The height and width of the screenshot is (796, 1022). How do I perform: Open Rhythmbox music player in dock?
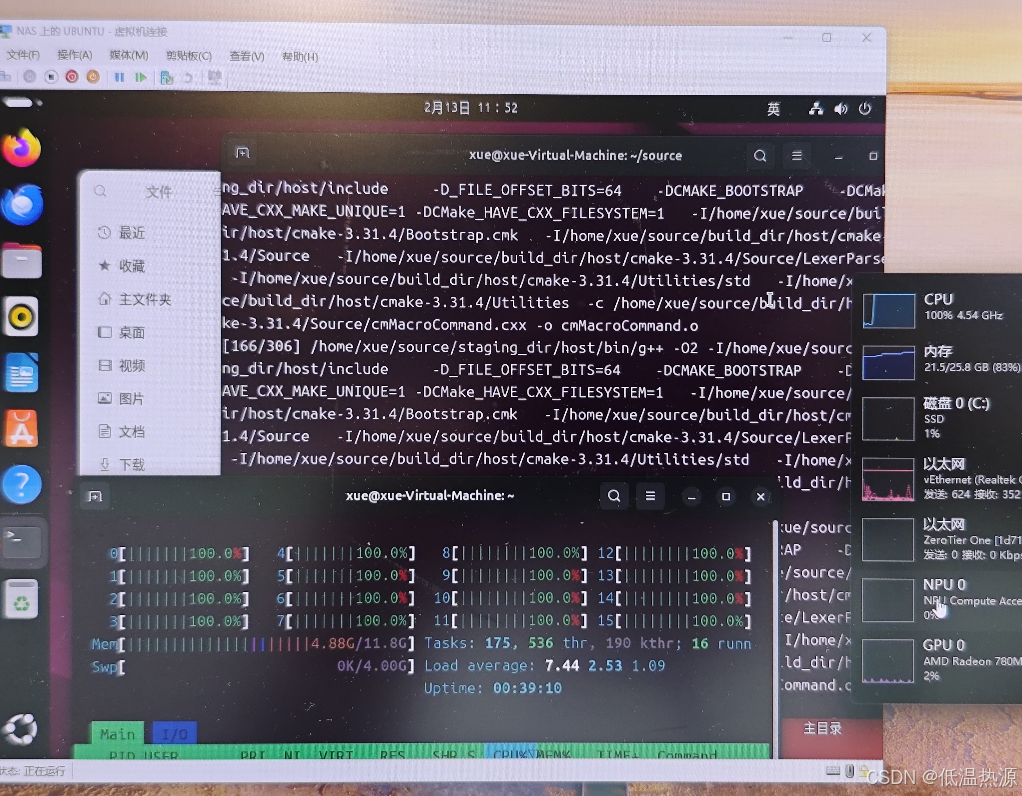coord(21,316)
